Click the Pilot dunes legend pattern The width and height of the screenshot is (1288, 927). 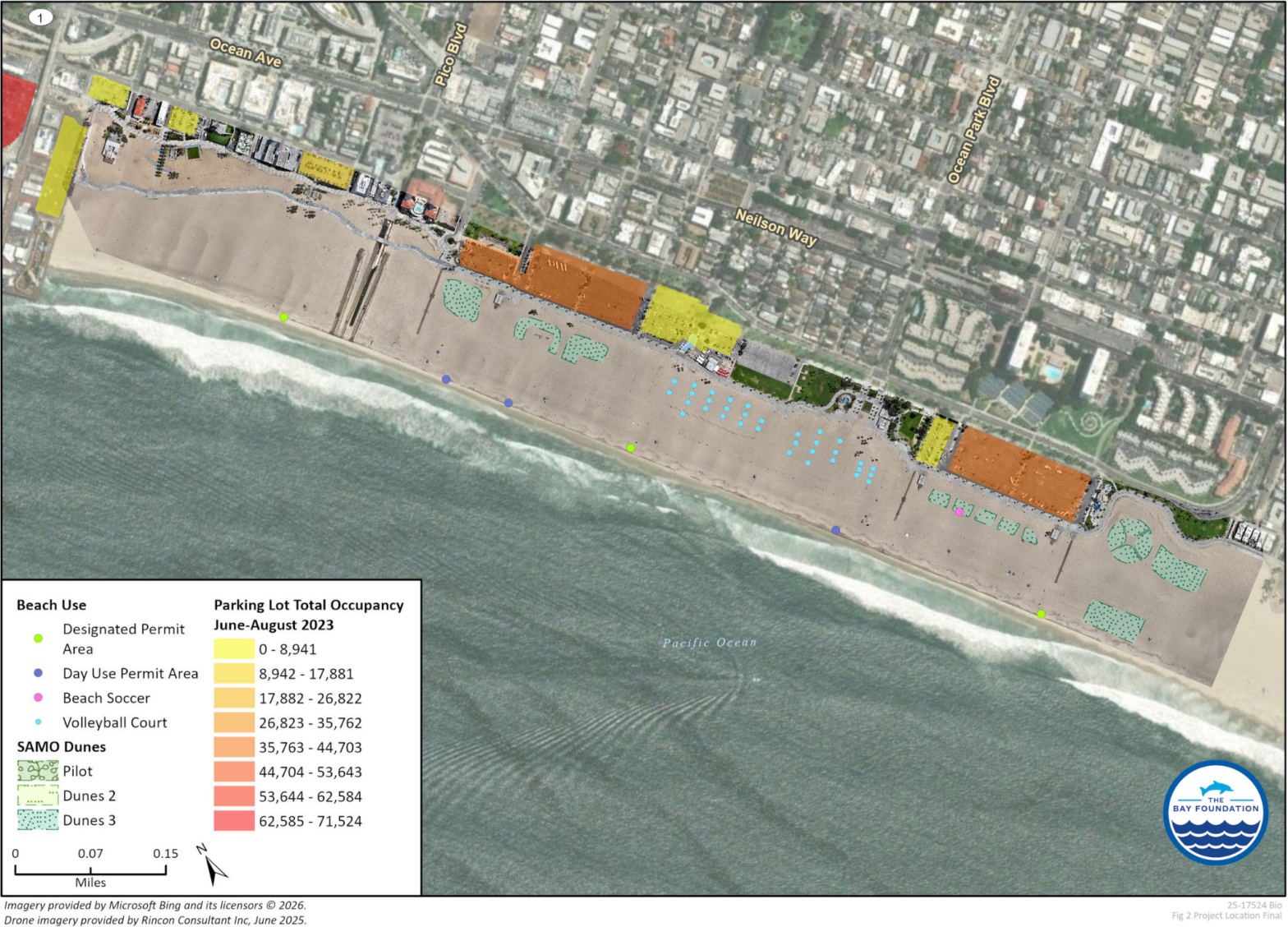click(38, 771)
